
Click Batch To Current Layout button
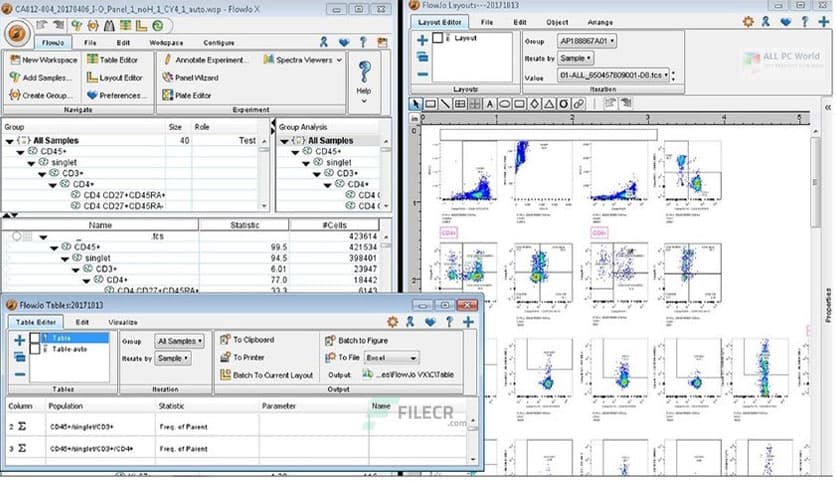tap(265, 375)
